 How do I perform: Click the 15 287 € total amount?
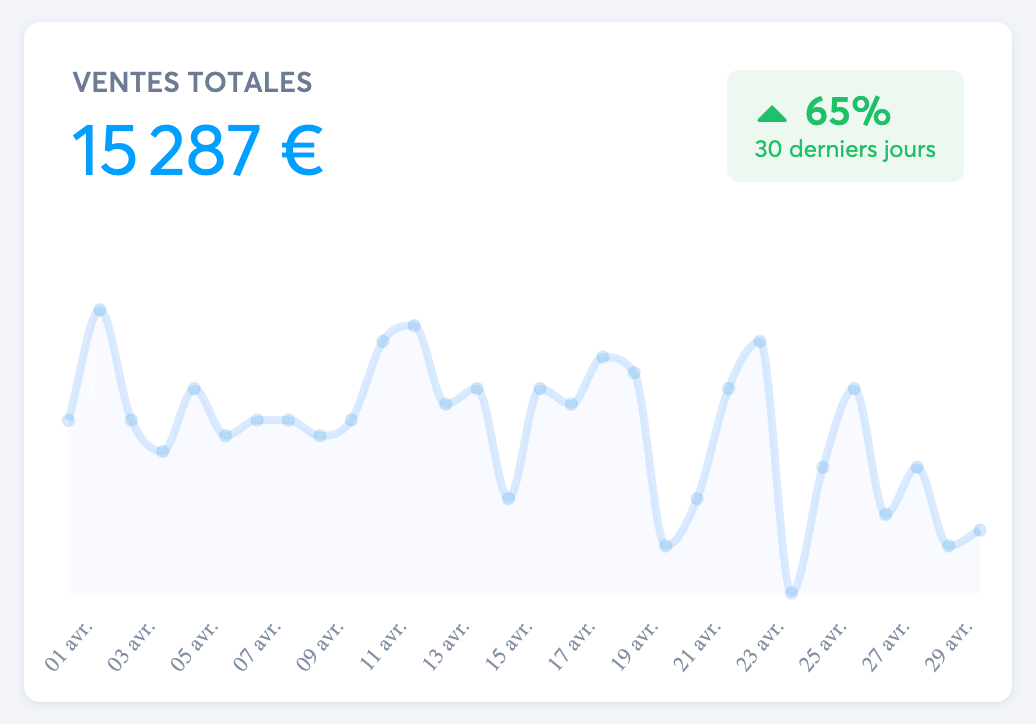tap(197, 151)
